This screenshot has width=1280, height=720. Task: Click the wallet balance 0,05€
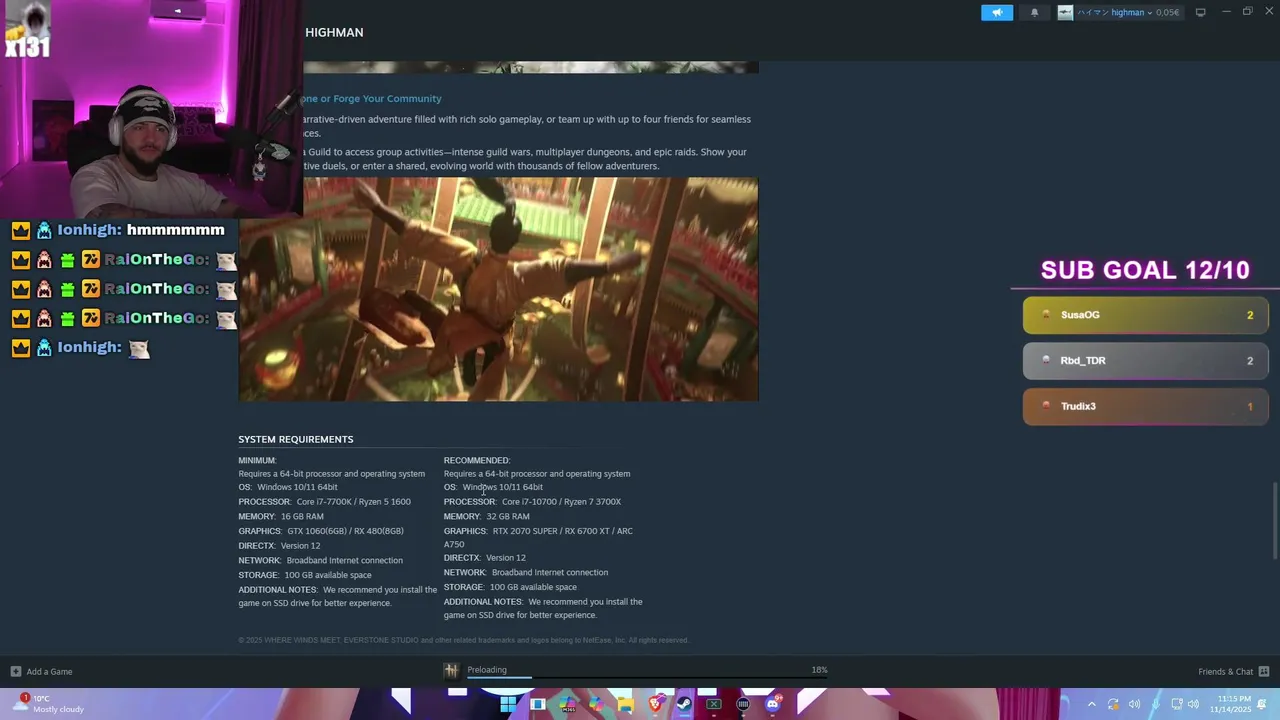point(1167,12)
